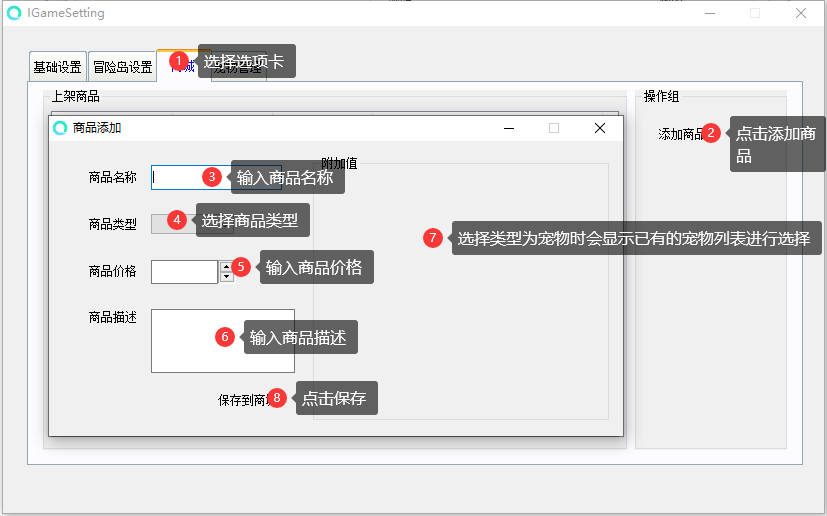
Task: Open the 商品类型 dropdown
Action: point(192,224)
